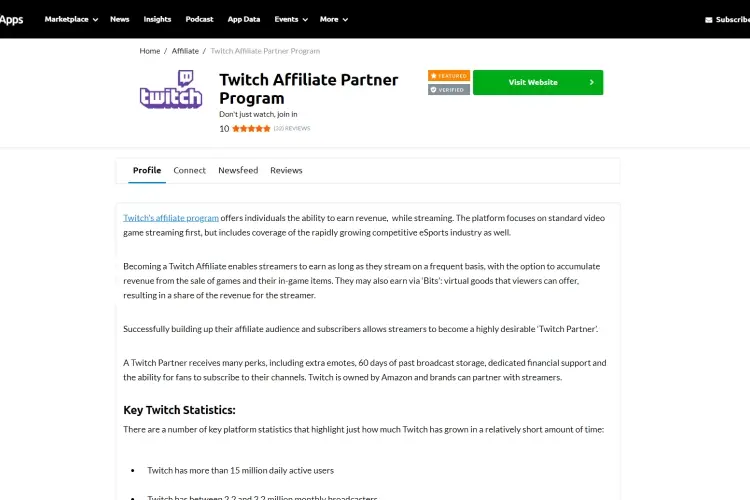
Task: Click the rating score 10
Action: pyautogui.click(x=224, y=129)
